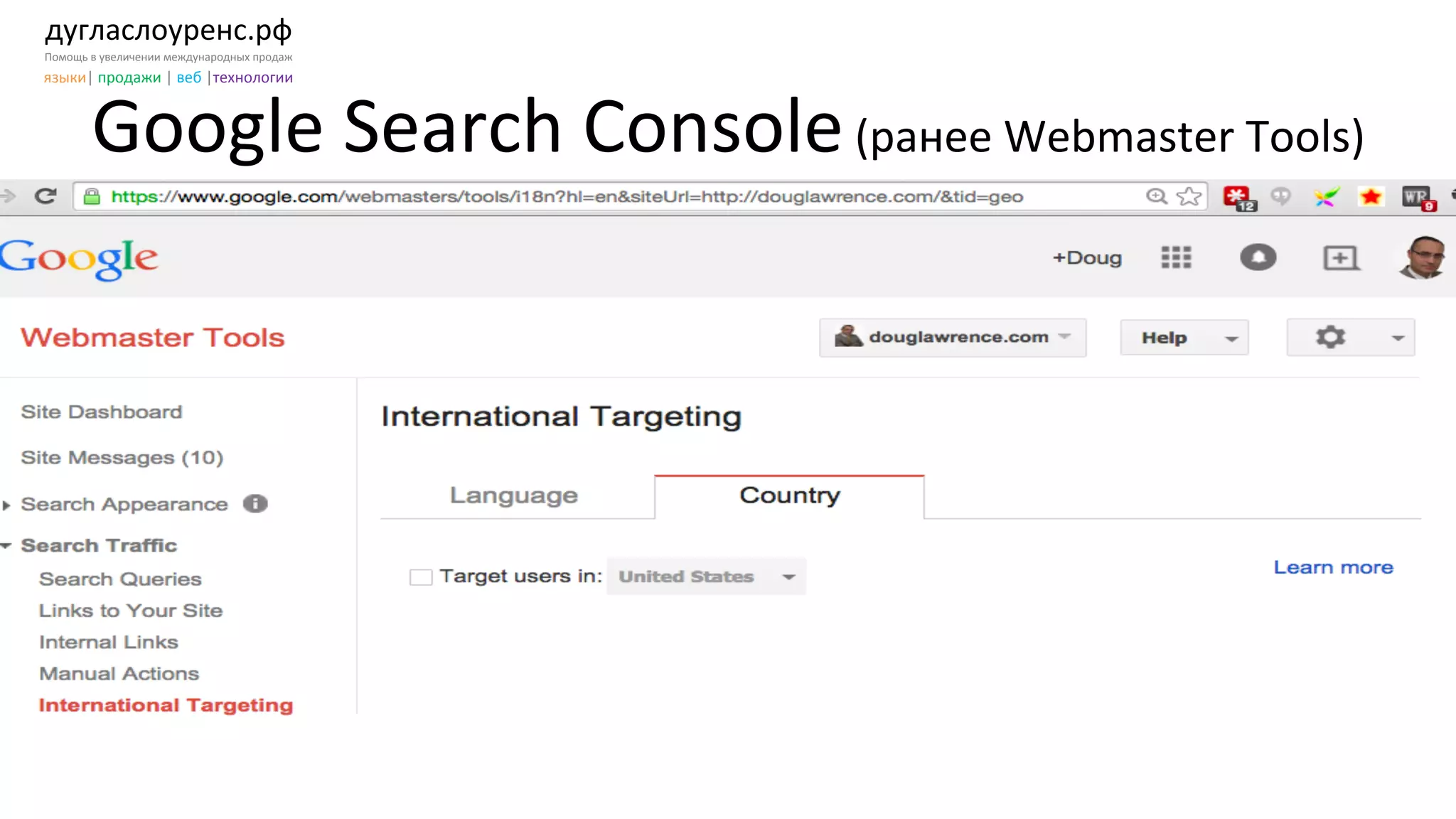
Task: Click the WR extension icon
Action: click(x=1416, y=197)
